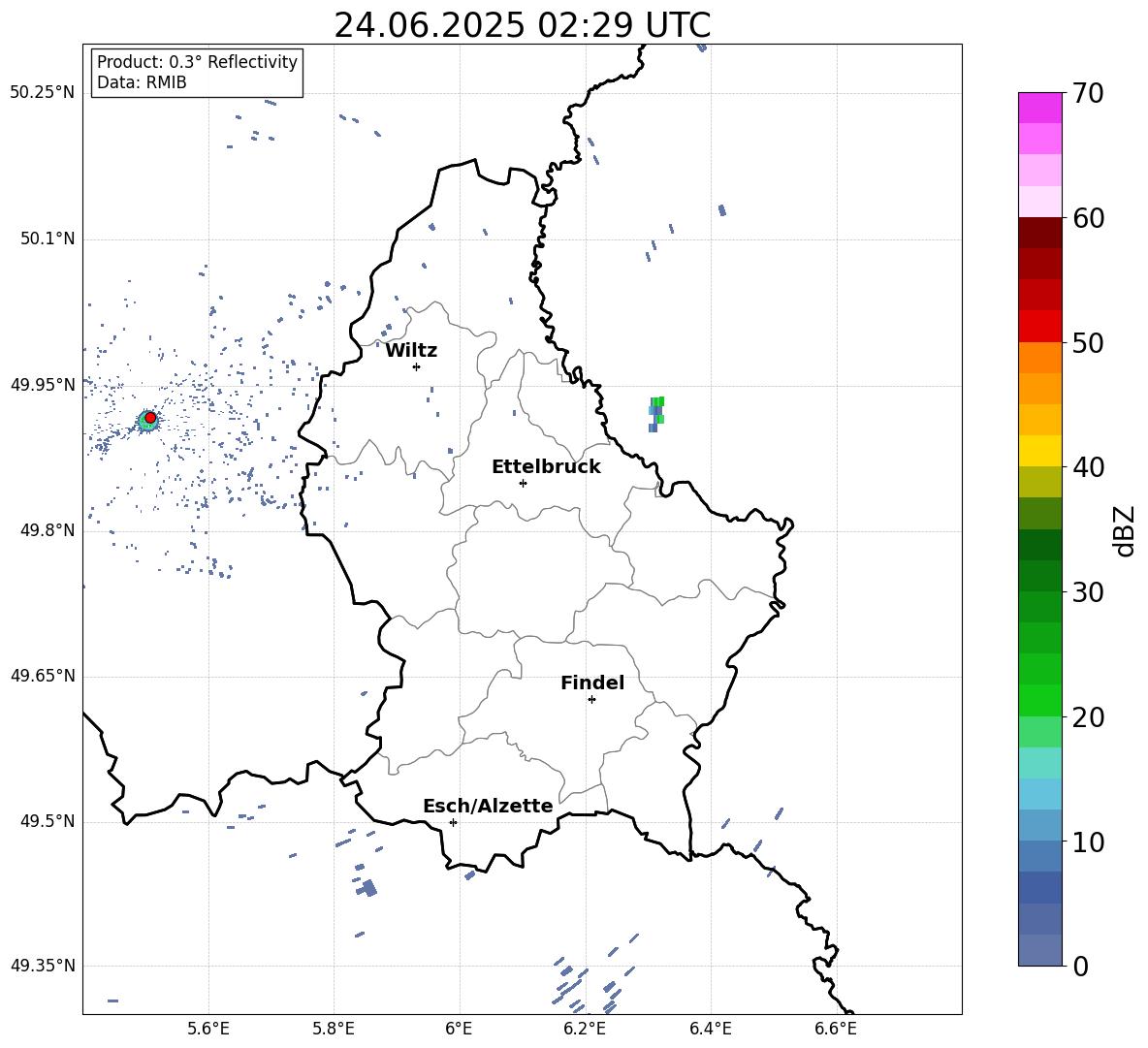Click the 30 label on the colorbar
This screenshot has width=1148, height=1048.
click(x=1087, y=592)
